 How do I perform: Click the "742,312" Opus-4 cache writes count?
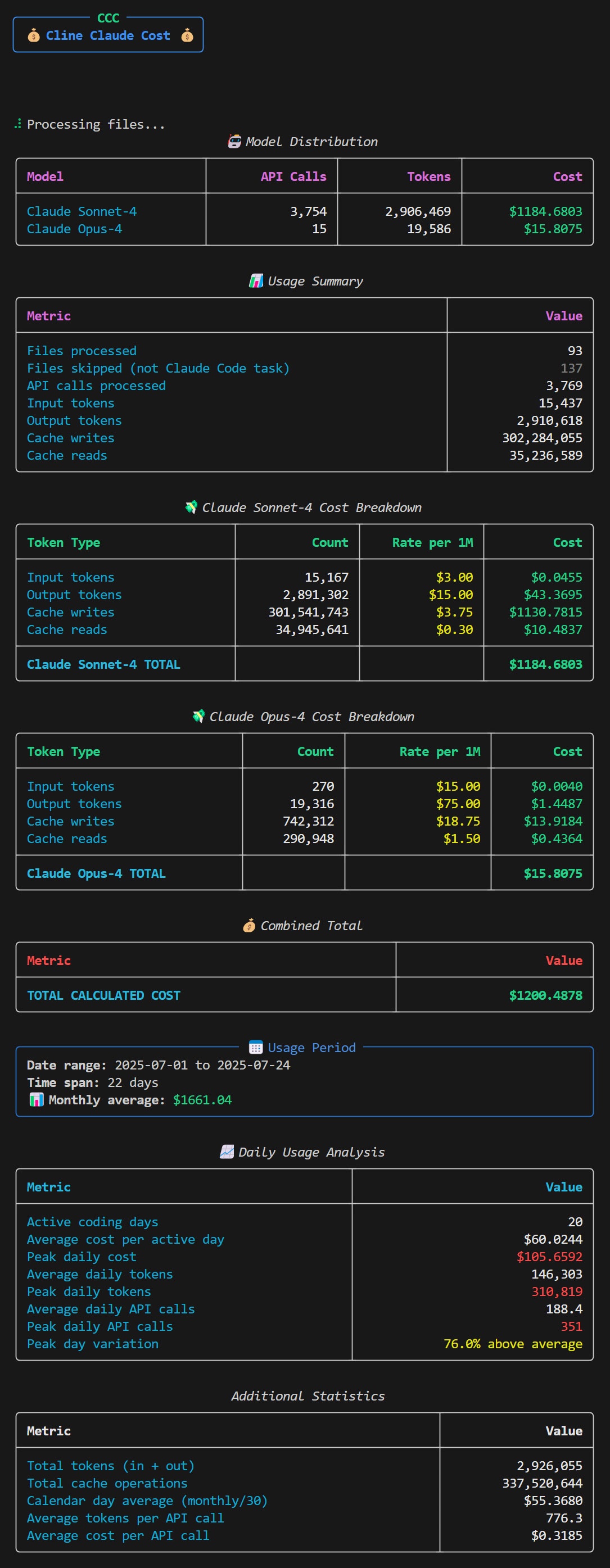click(x=308, y=821)
